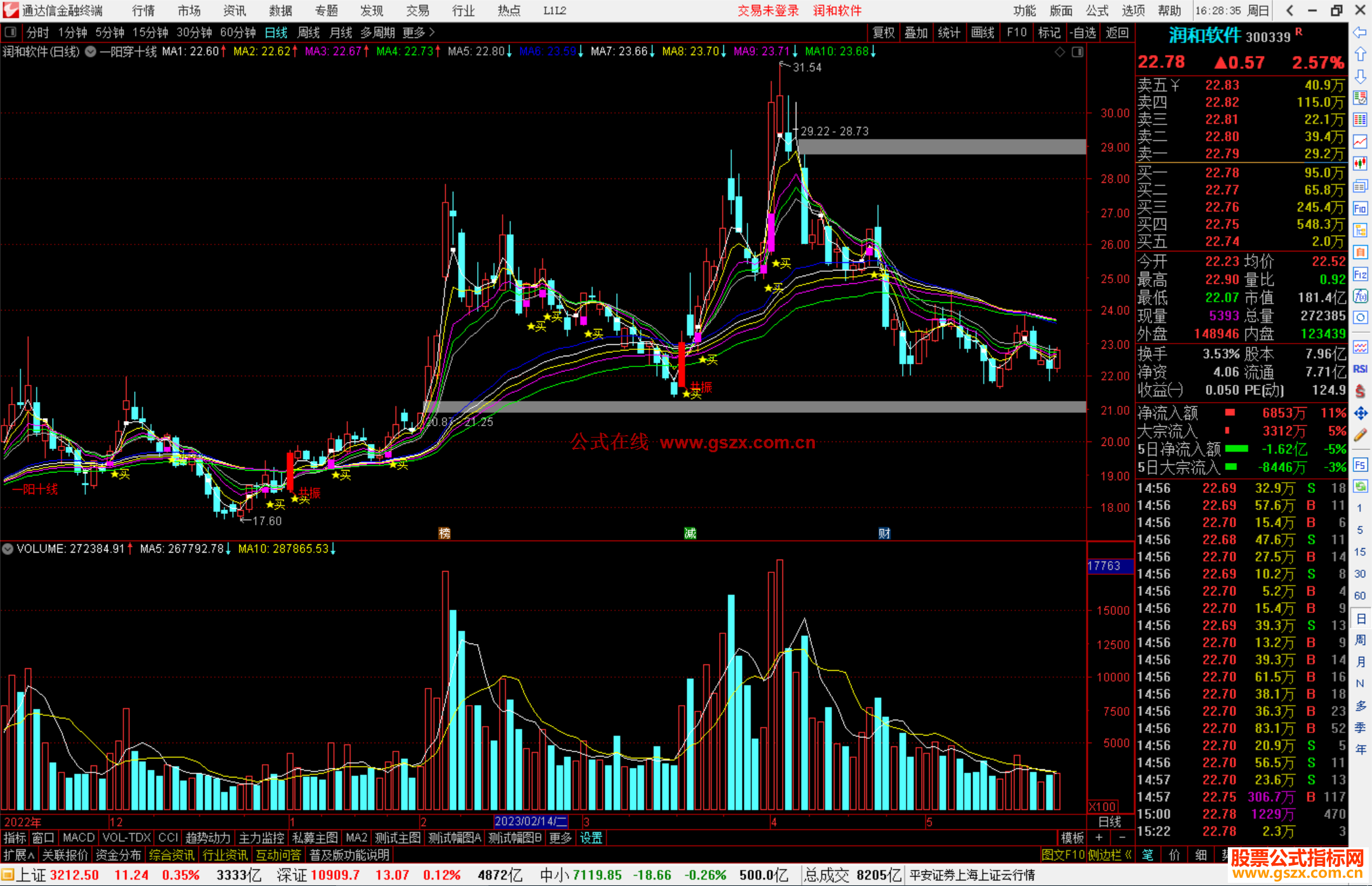Click the formula f(x) sidebar icon
The width and height of the screenshot is (1372, 886).
click(1360, 297)
